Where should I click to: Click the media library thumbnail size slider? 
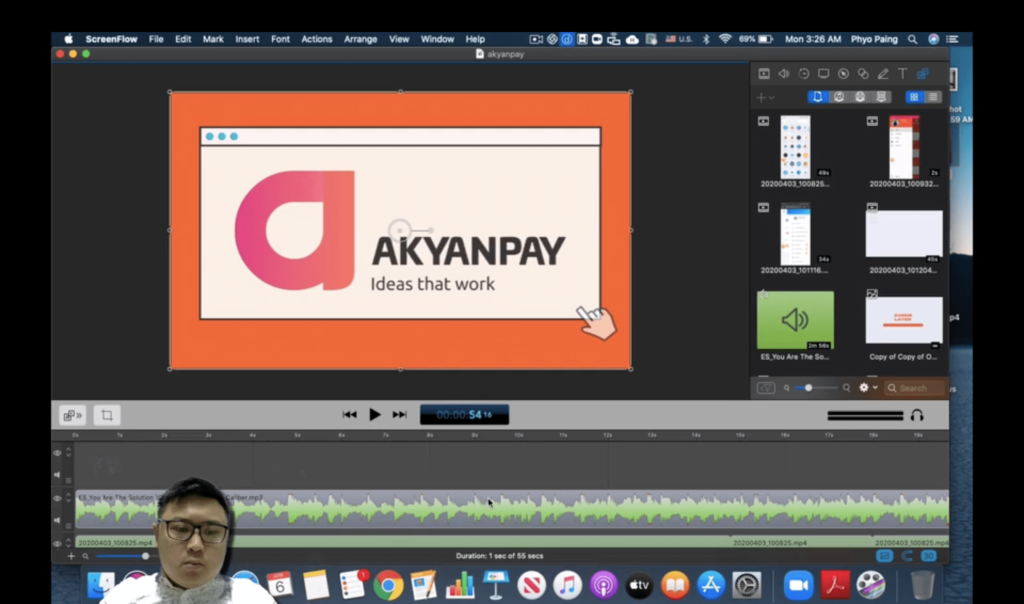coord(808,388)
